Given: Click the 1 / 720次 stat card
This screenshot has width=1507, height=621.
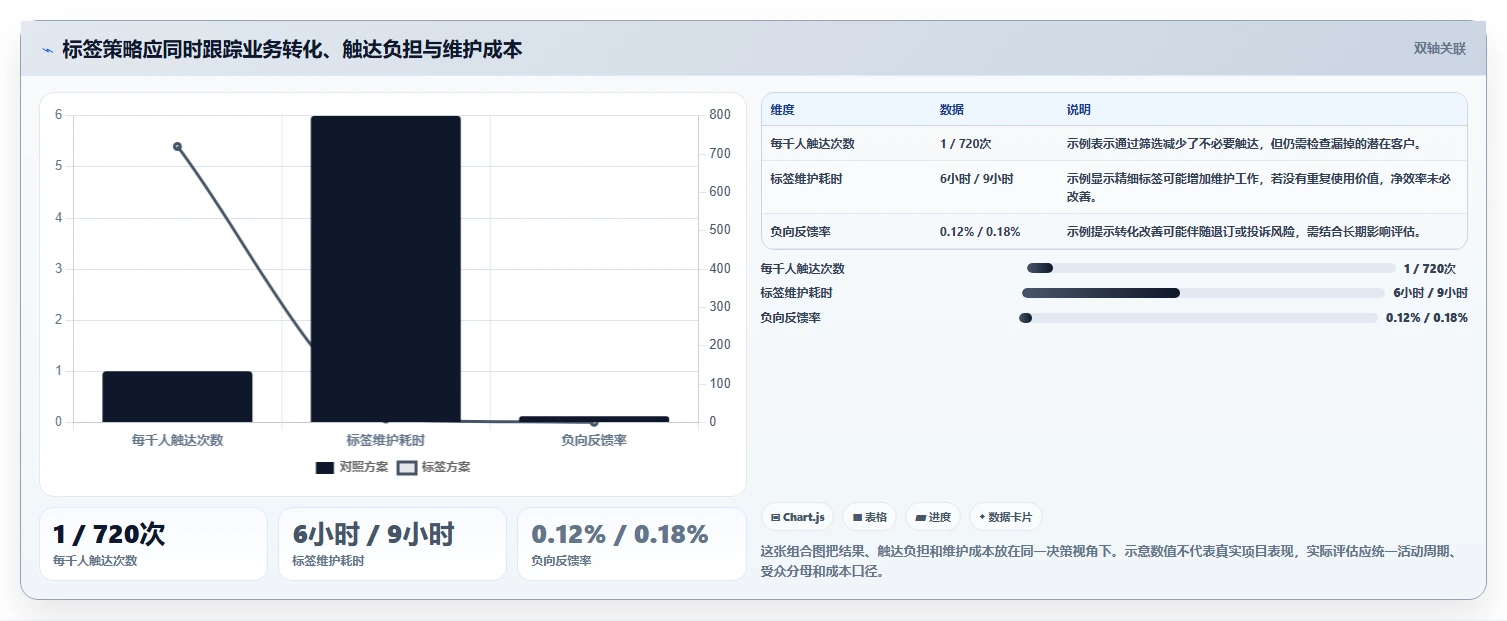Looking at the screenshot, I should click(153, 544).
